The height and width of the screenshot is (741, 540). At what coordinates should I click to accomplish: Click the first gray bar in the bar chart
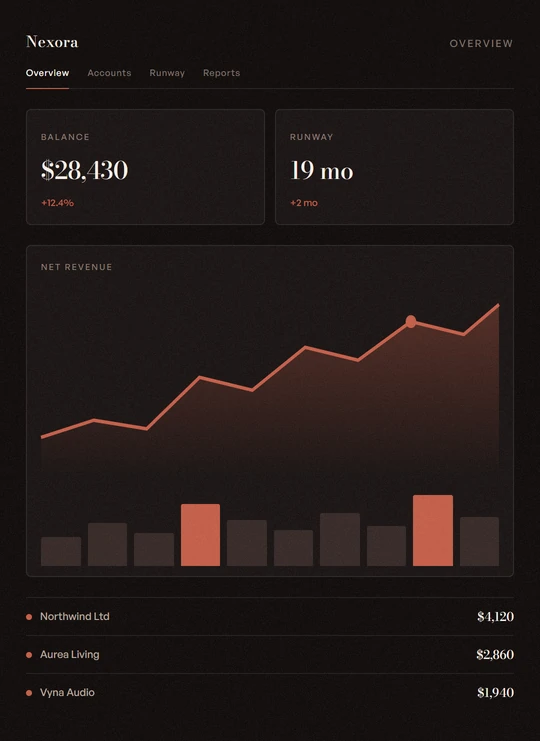[x=61, y=551]
